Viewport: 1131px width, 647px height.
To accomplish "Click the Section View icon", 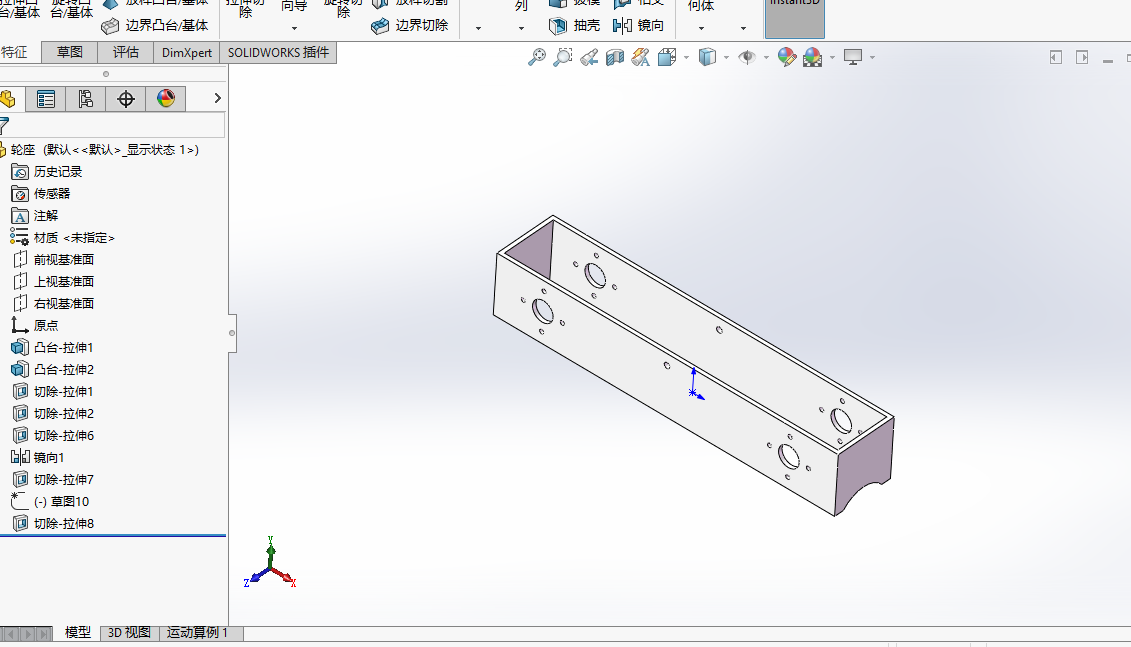I will (x=614, y=57).
